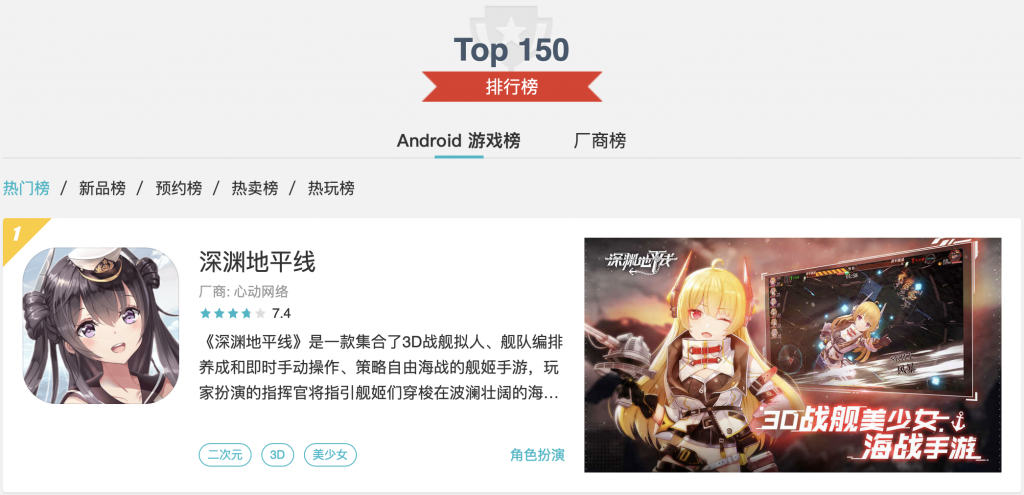This screenshot has height=495, width=1024.
Task: Open the 角色扮演 category link
Action: click(x=537, y=455)
